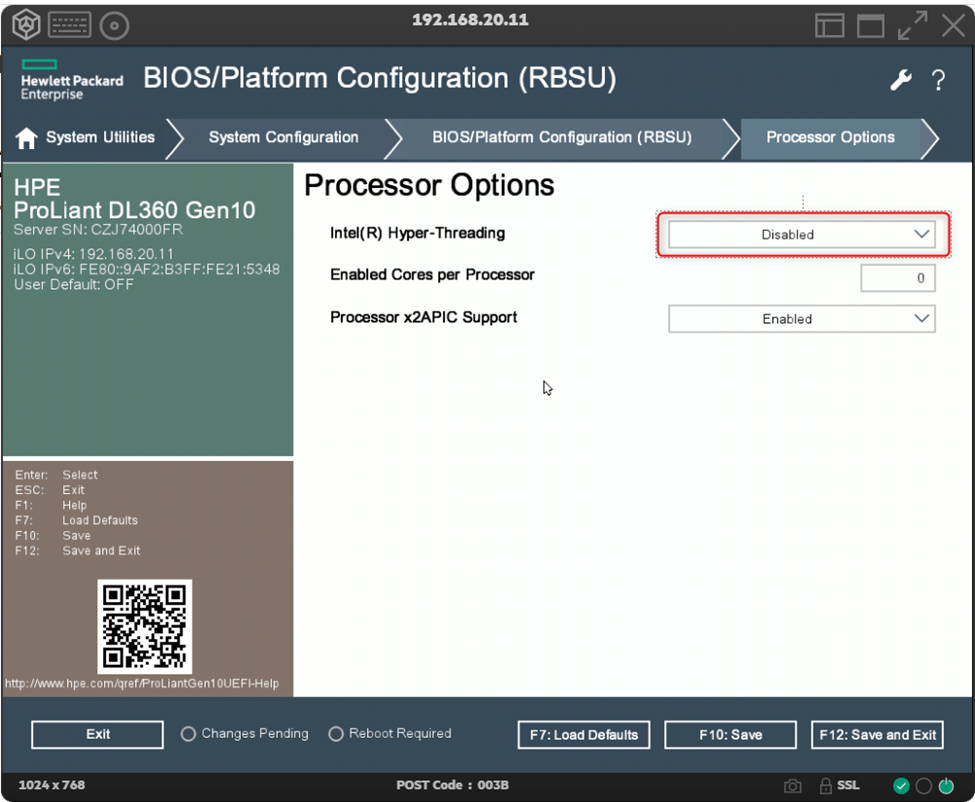Select the Reboot Required radio indicator
Viewport: 975px width, 802px height.
pos(335,734)
